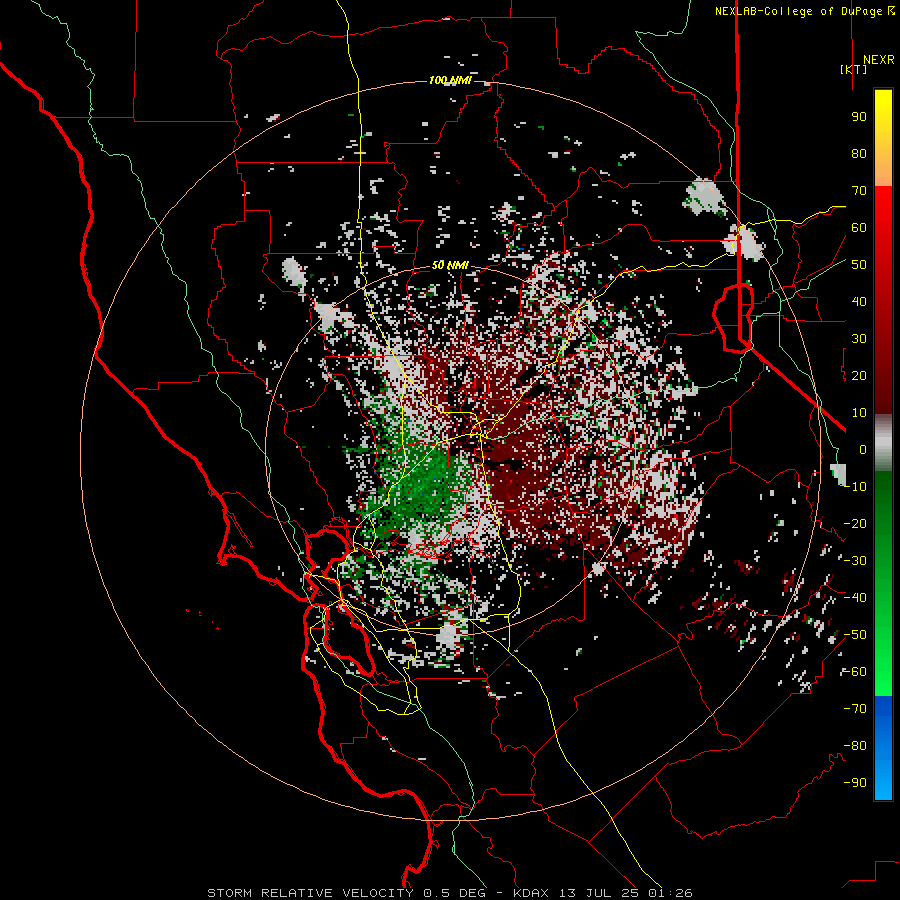Select the -90 value on the velocity scale
This screenshot has width=900, height=900.
pyautogui.click(x=855, y=783)
